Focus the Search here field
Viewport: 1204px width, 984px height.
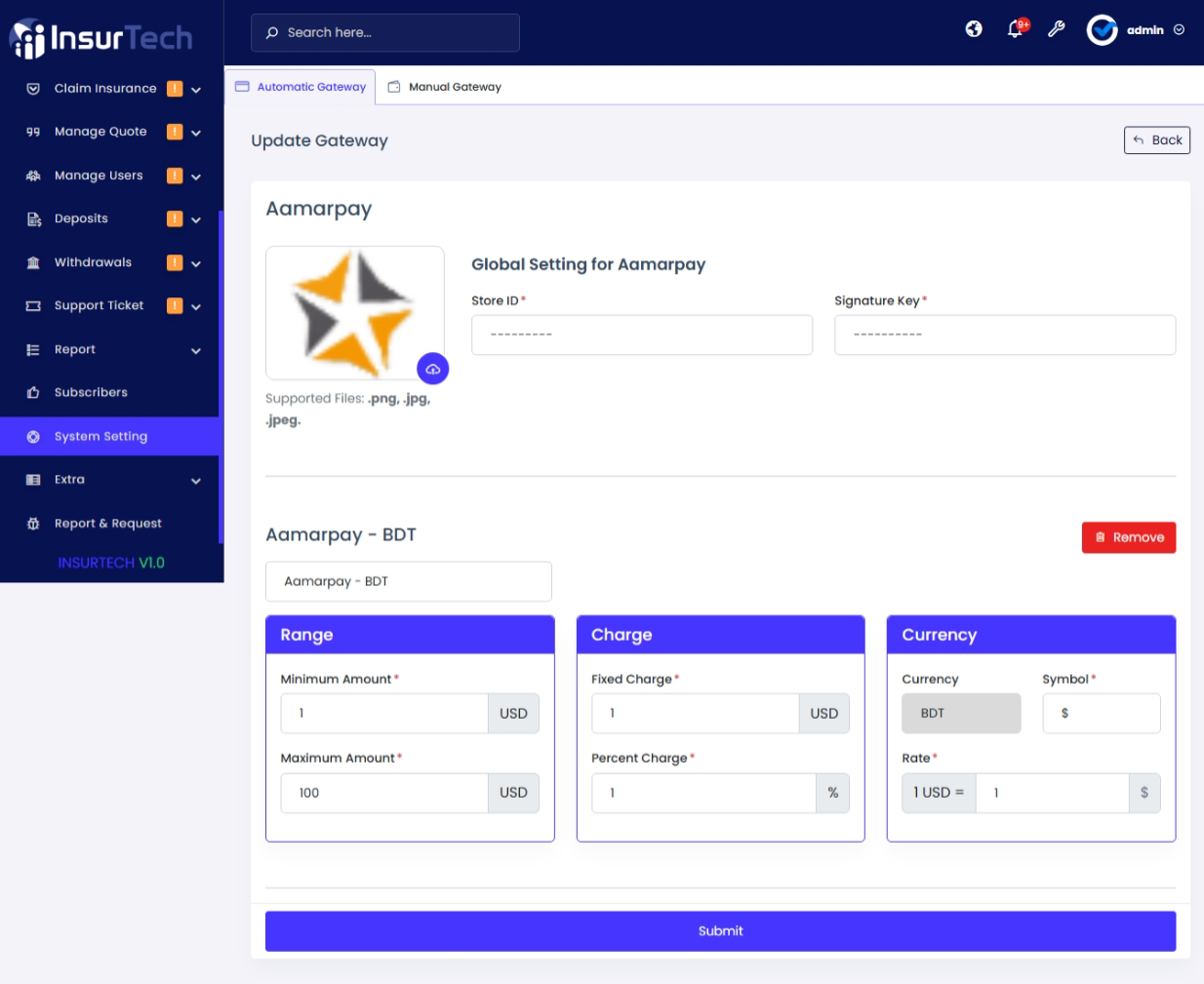385,32
